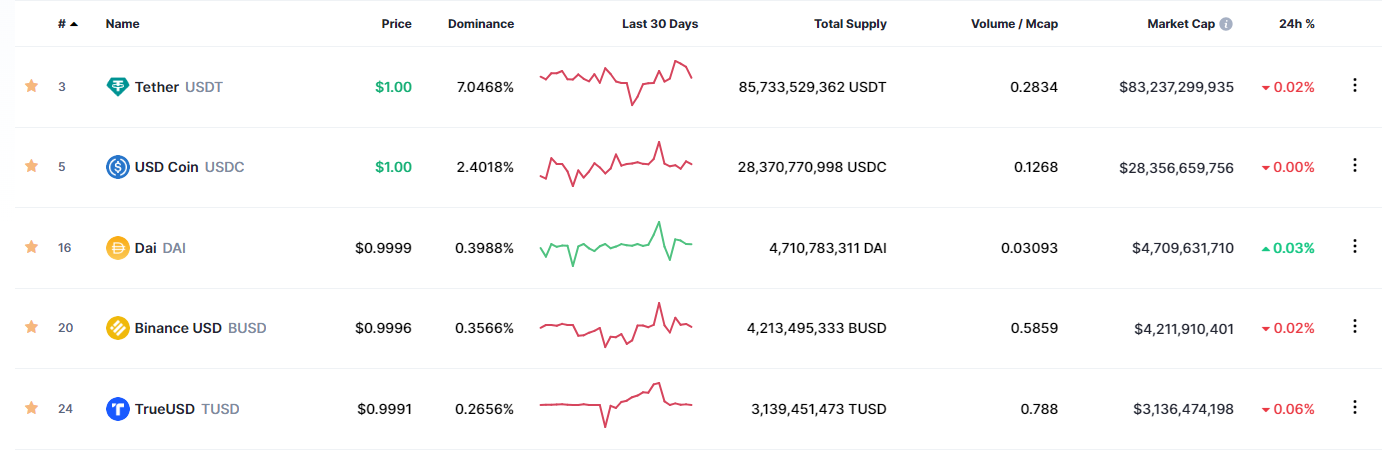Toggle watchlist star for USD Coin
This screenshot has width=1382, height=453.
click(31, 167)
